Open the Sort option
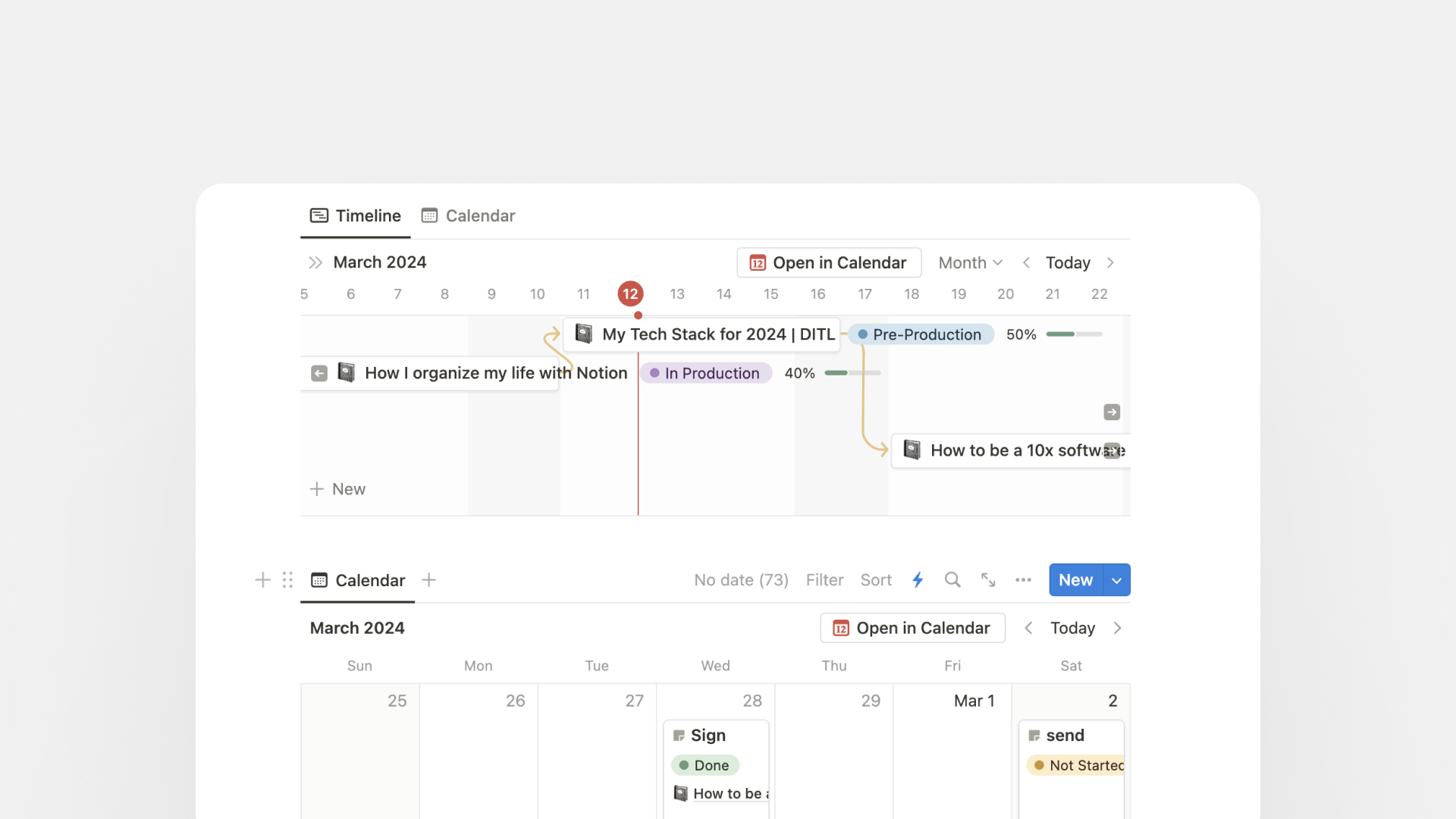Image resolution: width=1456 pixels, height=819 pixels. click(x=876, y=580)
